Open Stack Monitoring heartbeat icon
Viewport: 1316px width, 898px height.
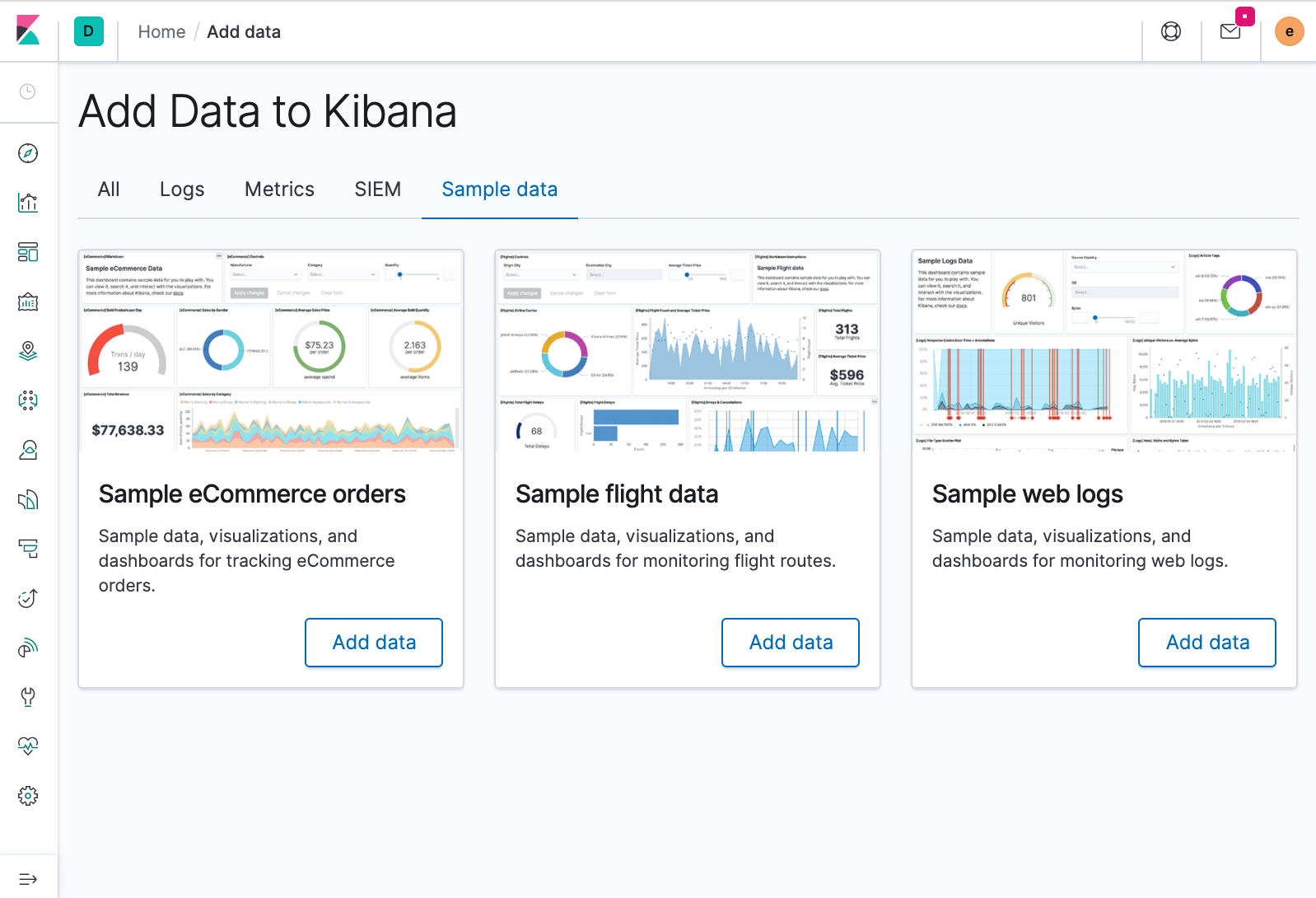[28, 746]
